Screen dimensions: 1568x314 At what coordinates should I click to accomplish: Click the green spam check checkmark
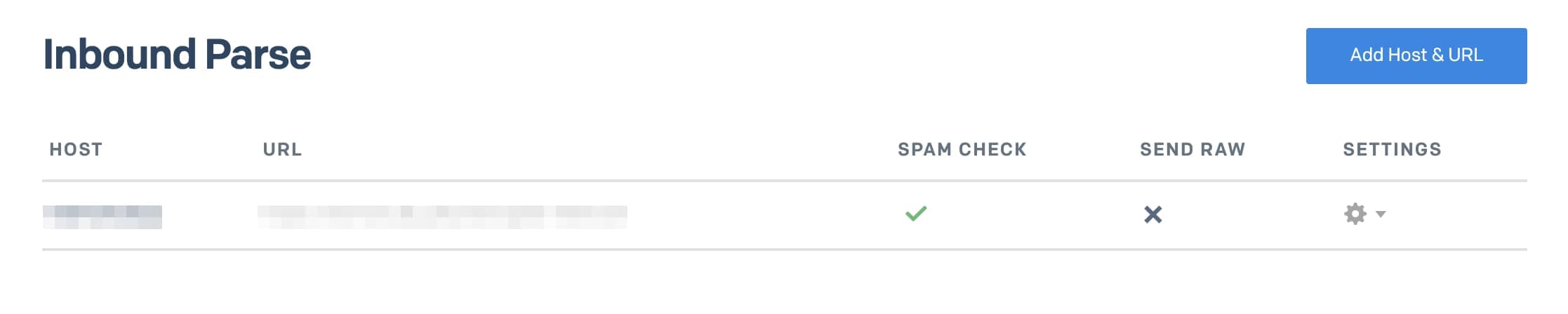(916, 213)
